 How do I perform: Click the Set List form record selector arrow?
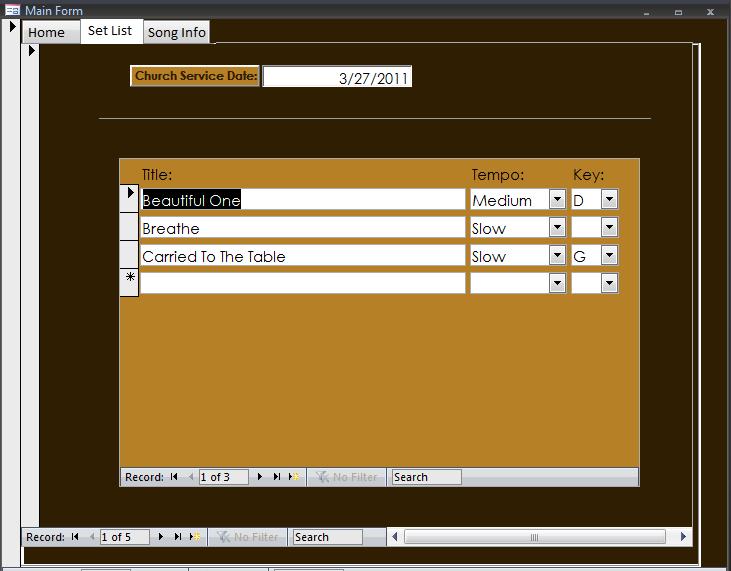31,50
